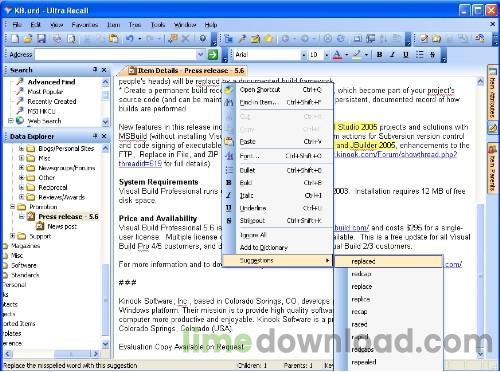This screenshot has width=500, height=372.
Task: Choose Add to Dictionary in context menu
Action: point(277,248)
